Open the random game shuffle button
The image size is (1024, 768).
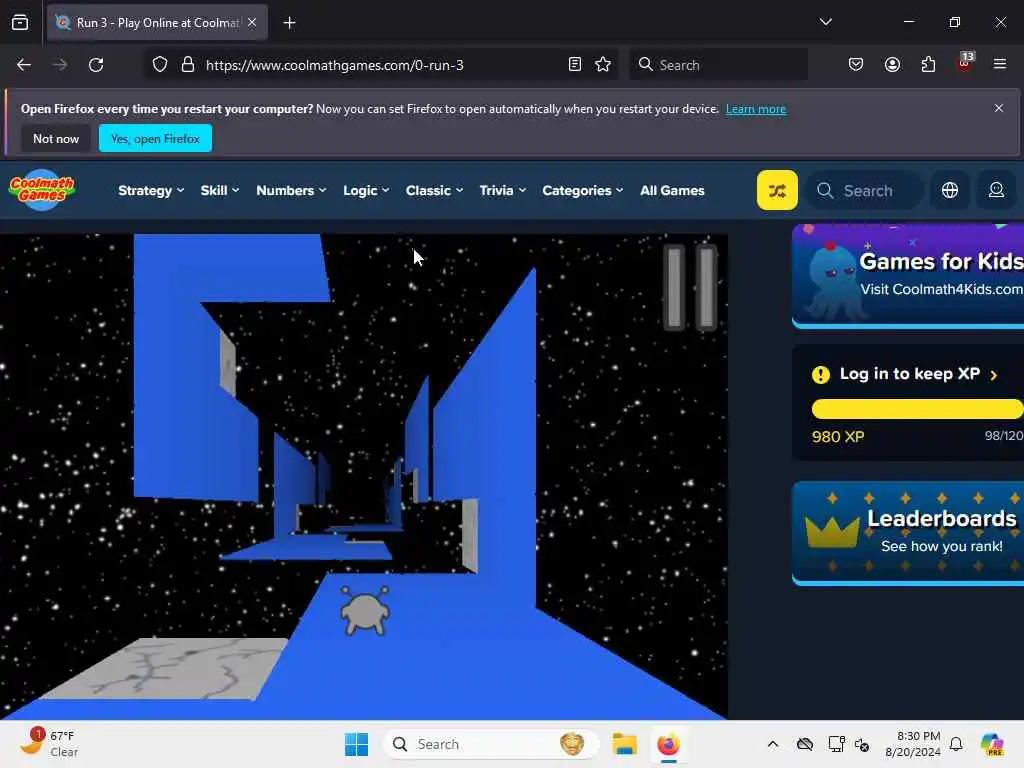(776, 190)
